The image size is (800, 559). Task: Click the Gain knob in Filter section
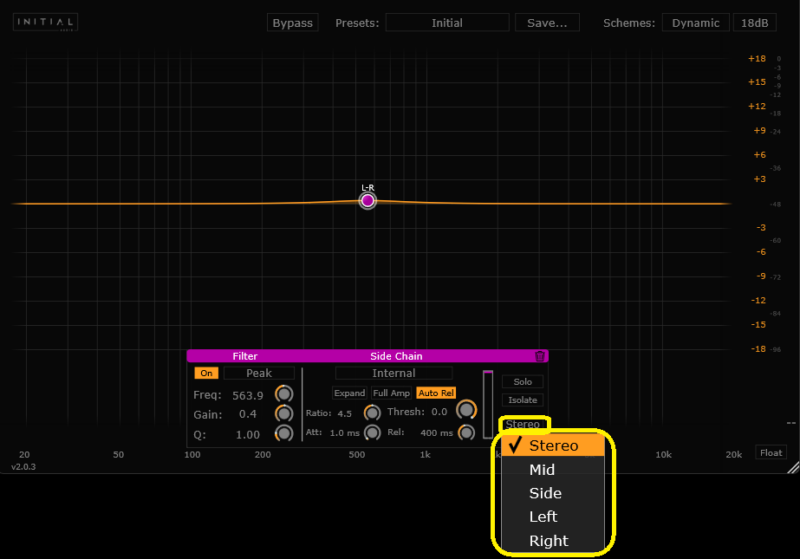coord(285,414)
